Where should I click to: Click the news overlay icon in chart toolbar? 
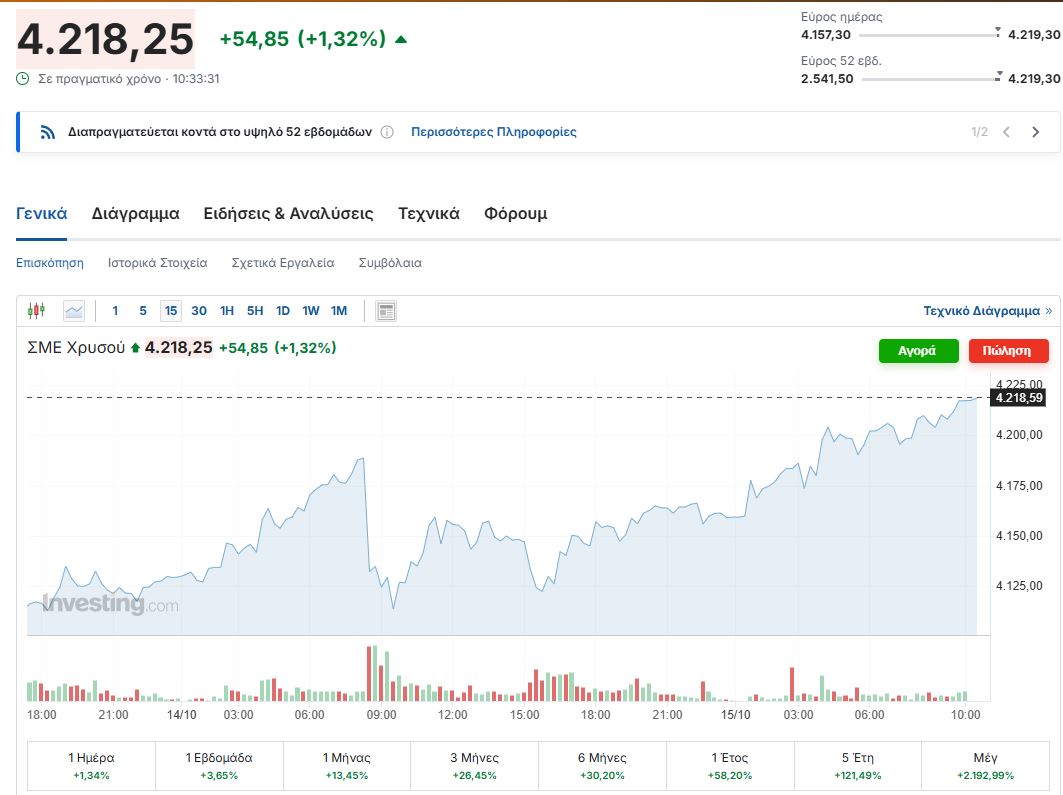point(386,311)
